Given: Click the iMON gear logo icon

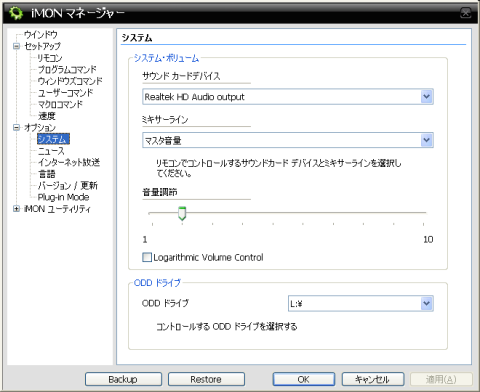Looking at the screenshot, I should 16,13.
